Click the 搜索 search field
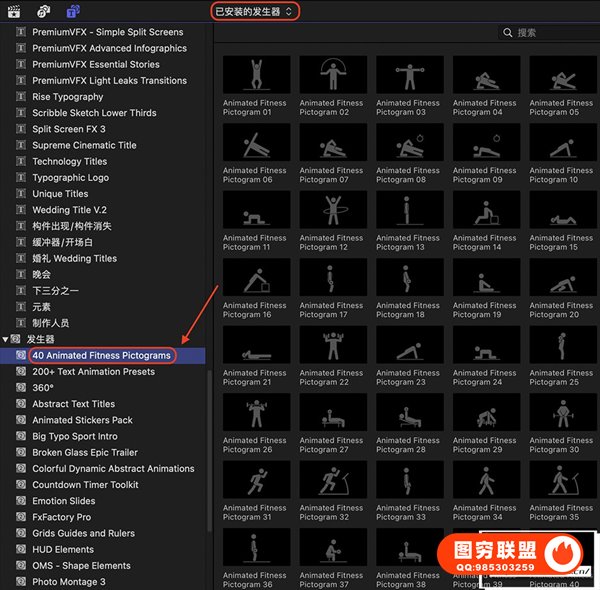This screenshot has height=590, width=600. point(550,33)
